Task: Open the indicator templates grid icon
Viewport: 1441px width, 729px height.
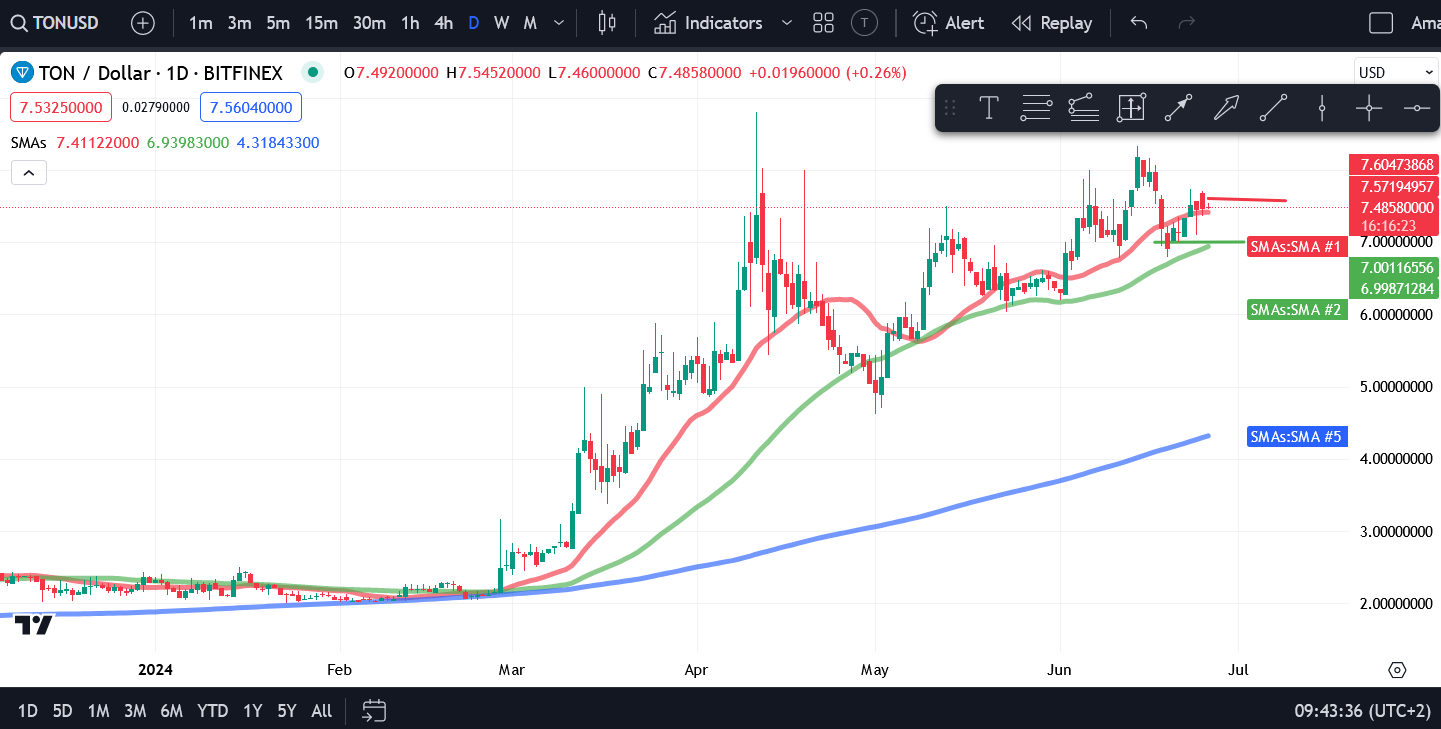Action: pyautogui.click(x=823, y=23)
